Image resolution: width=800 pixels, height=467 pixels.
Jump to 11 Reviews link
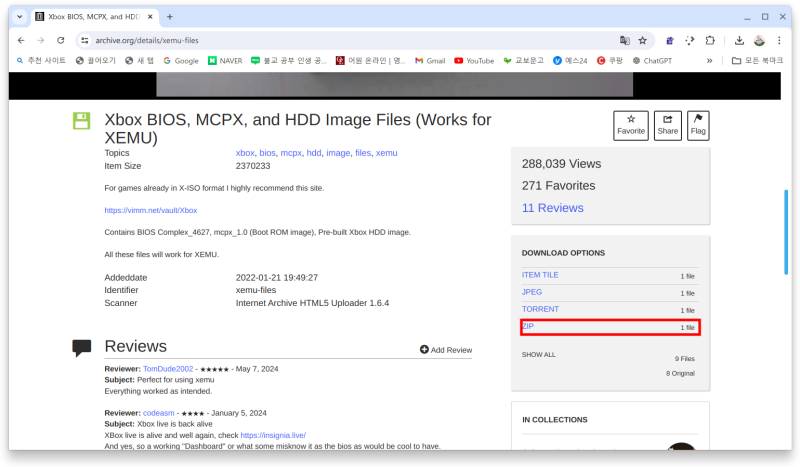[553, 208]
